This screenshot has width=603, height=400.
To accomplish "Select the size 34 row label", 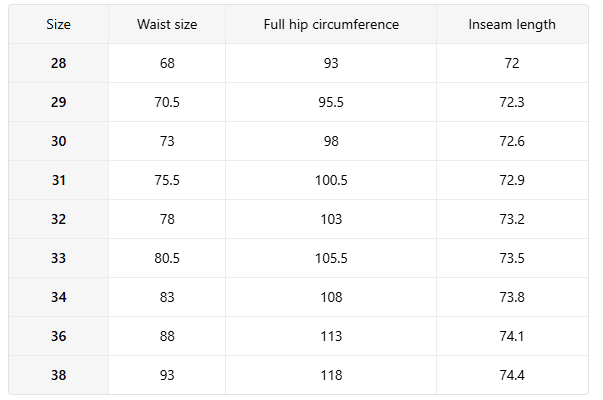I will click(58, 297).
